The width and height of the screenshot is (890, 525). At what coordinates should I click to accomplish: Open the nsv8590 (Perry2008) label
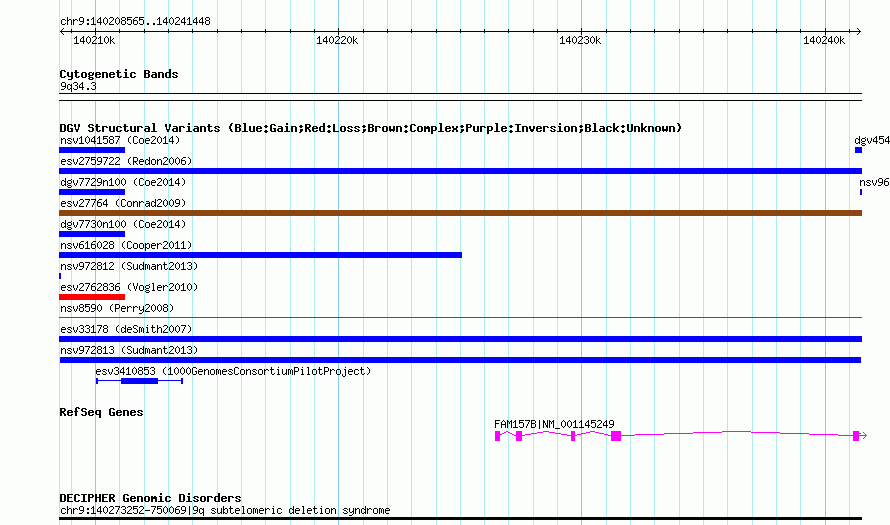(x=117, y=308)
